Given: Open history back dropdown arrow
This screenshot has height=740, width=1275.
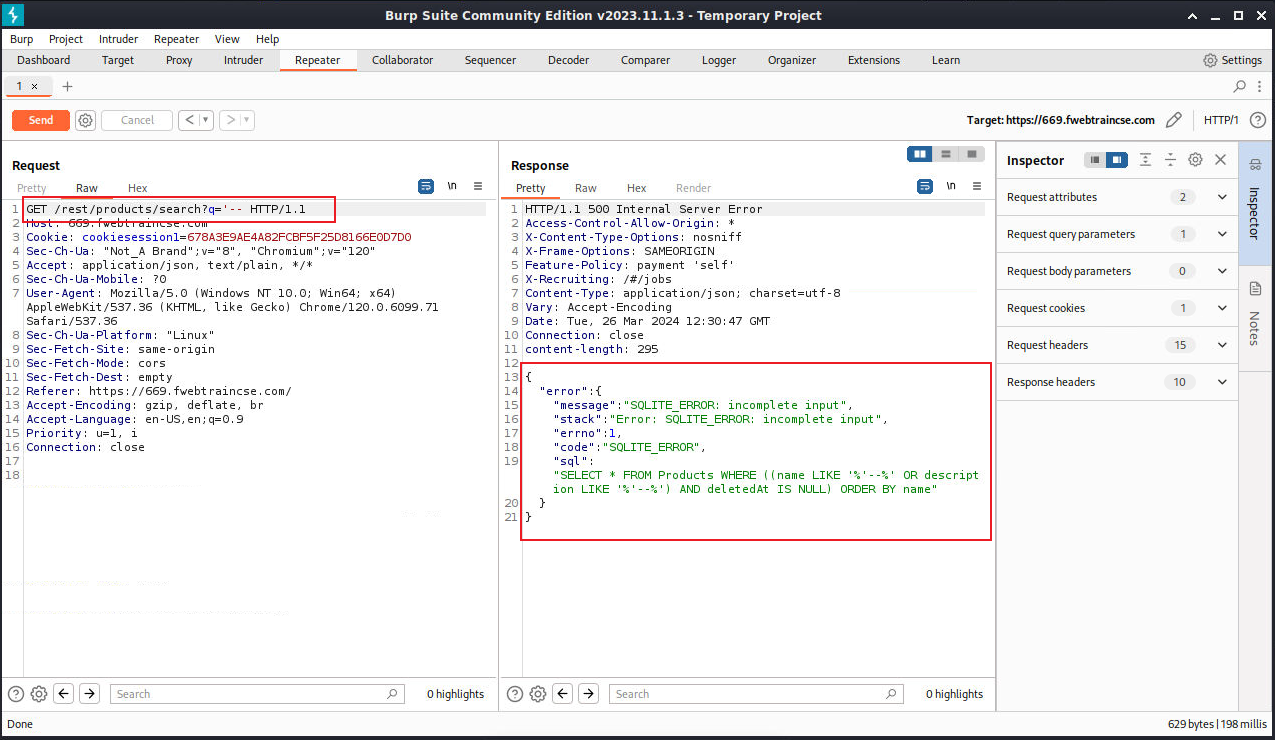Looking at the screenshot, I should point(206,120).
